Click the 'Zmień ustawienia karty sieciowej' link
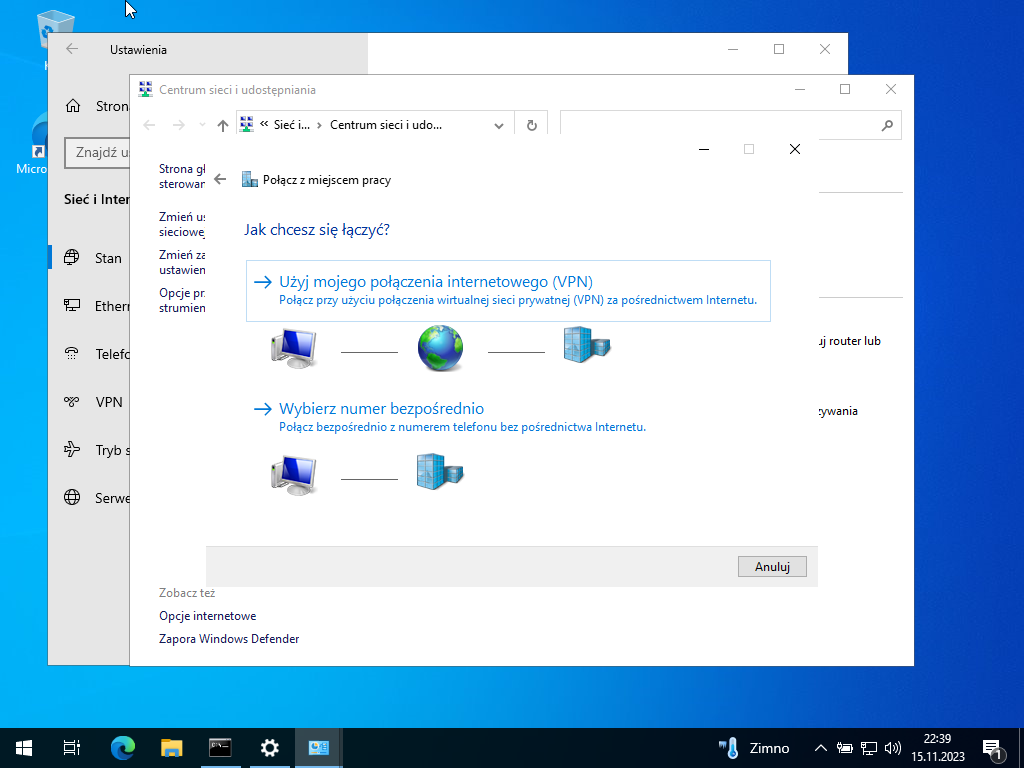 (x=182, y=224)
